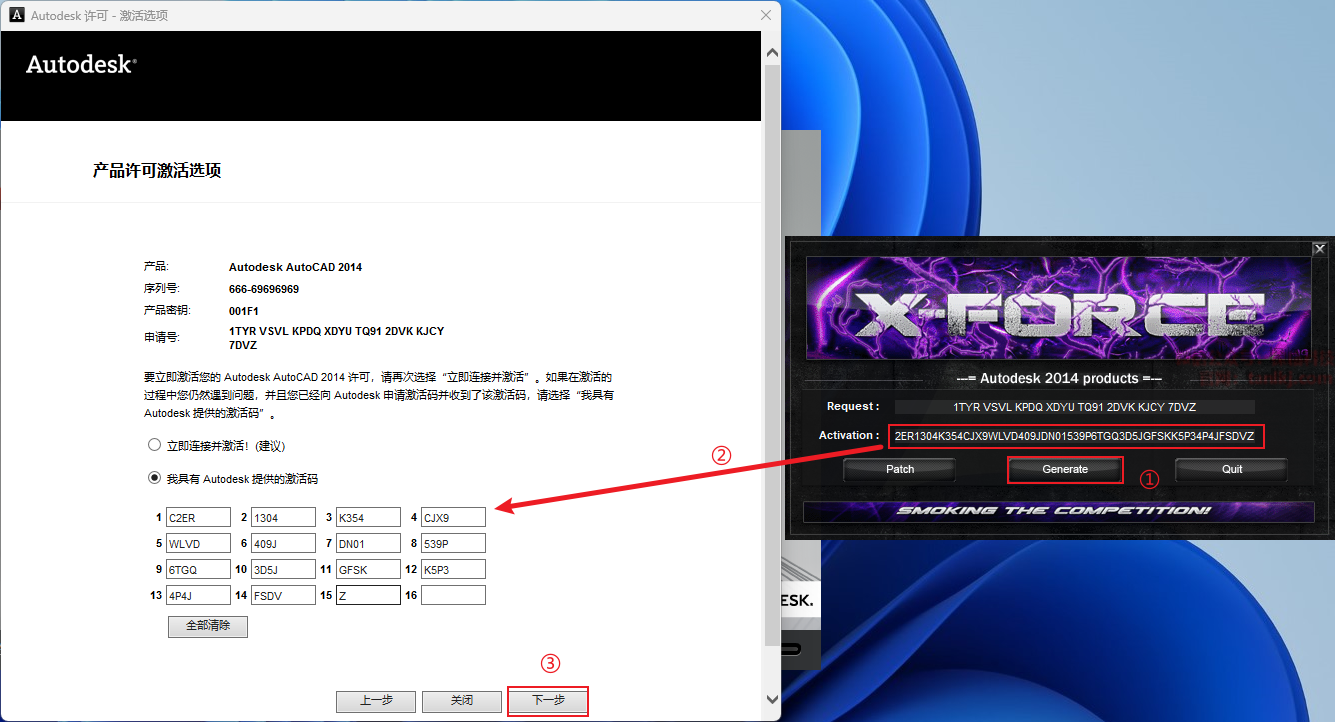Click the '全部清除' button
Image resolution: width=1335 pixels, height=722 pixels.
coord(208,626)
